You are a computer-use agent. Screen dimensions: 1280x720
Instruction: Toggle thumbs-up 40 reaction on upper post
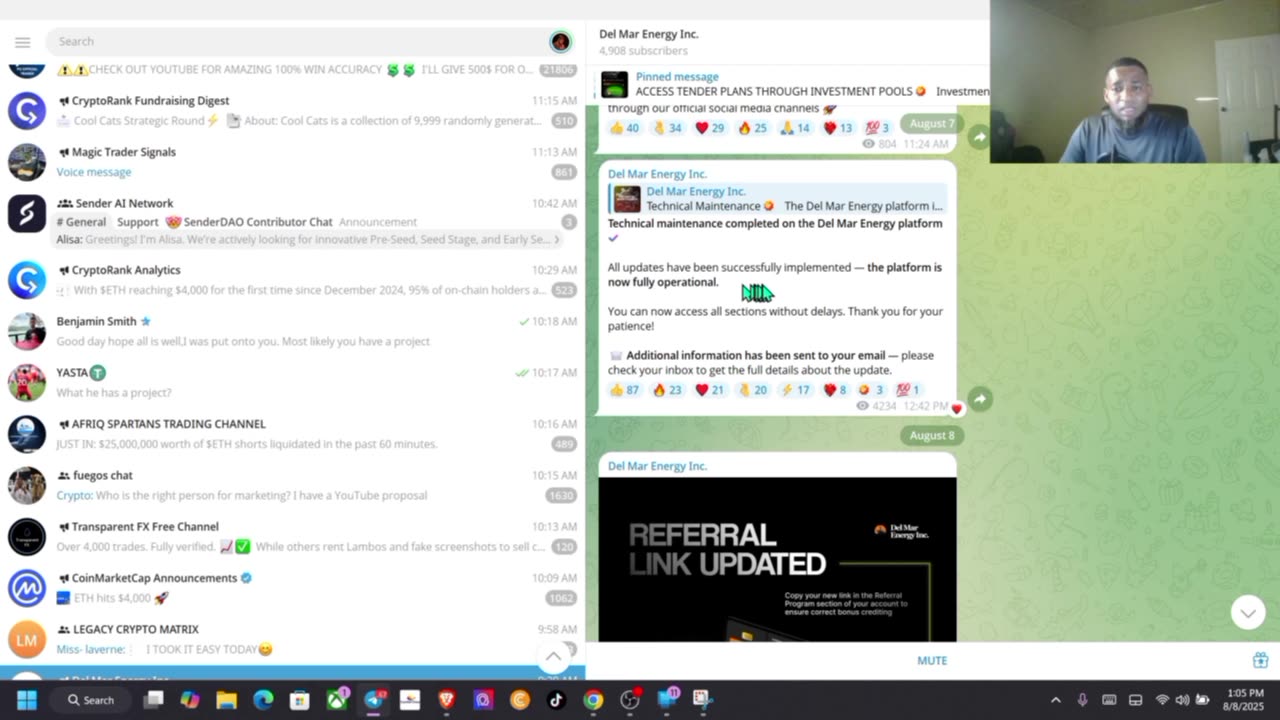[625, 128]
